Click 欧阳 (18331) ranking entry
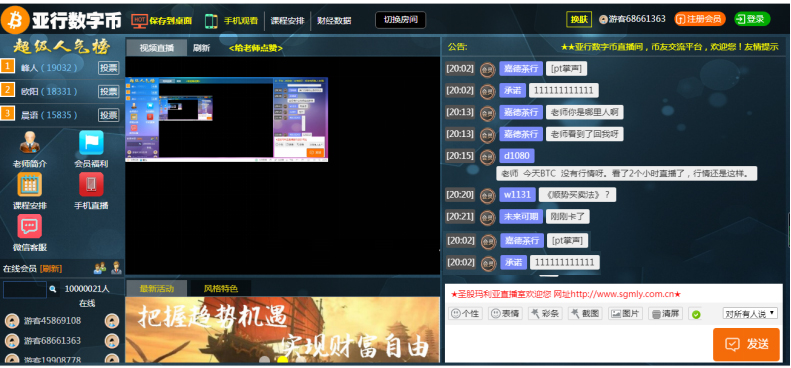791x368 pixels. point(49,91)
